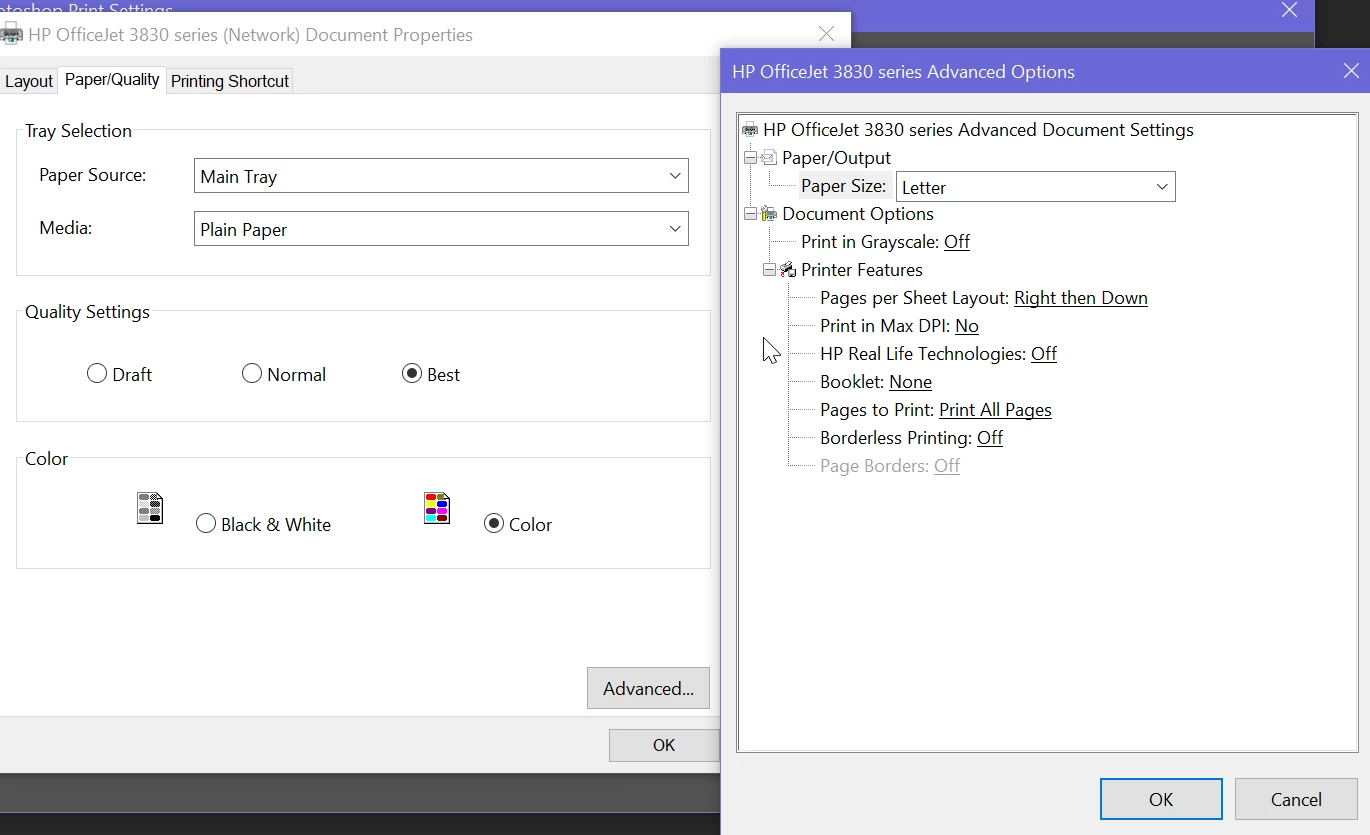Select the Printer Features tree label
The height and width of the screenshot is (835, 1370).
tap(862, 270)
